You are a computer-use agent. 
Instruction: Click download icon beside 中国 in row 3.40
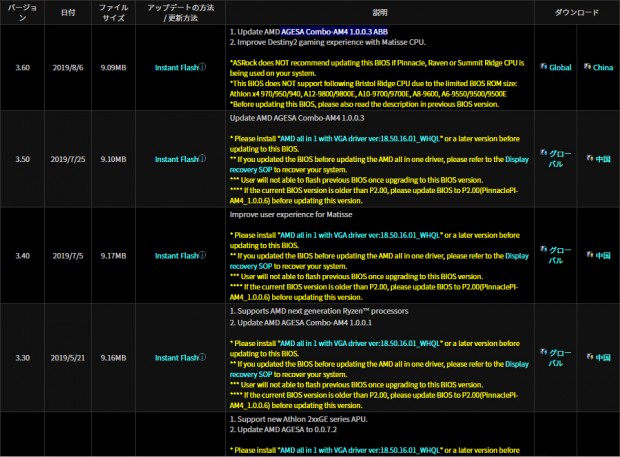pyautogui.click(x=590, y=255)
